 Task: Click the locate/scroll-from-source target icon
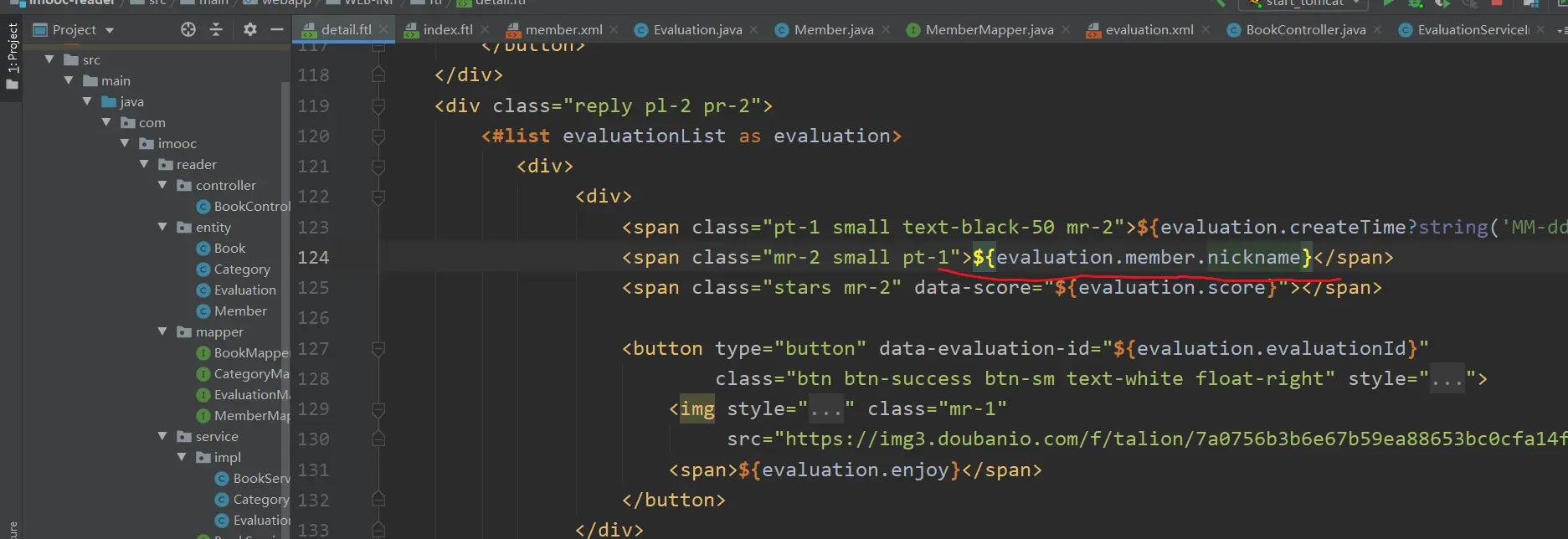(188, 30)
